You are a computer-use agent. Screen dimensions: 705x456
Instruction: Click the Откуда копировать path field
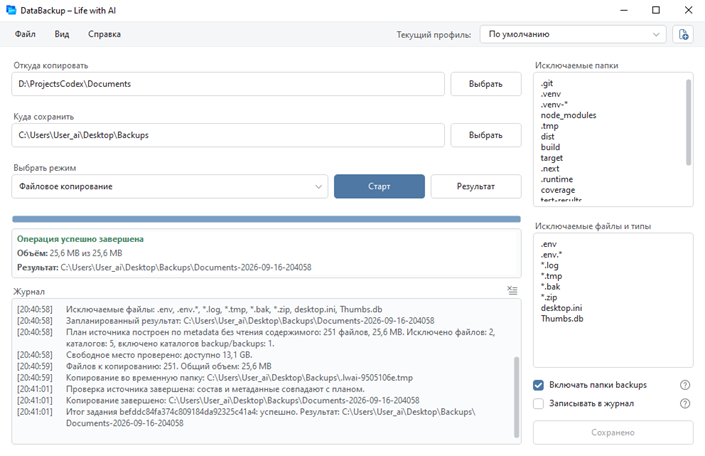(x=228, y=84)
